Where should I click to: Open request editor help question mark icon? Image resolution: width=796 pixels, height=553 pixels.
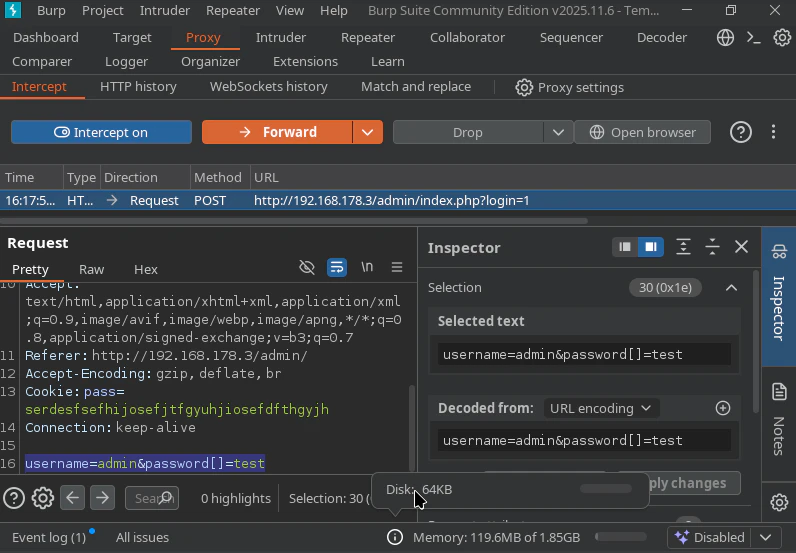[14, 498]
